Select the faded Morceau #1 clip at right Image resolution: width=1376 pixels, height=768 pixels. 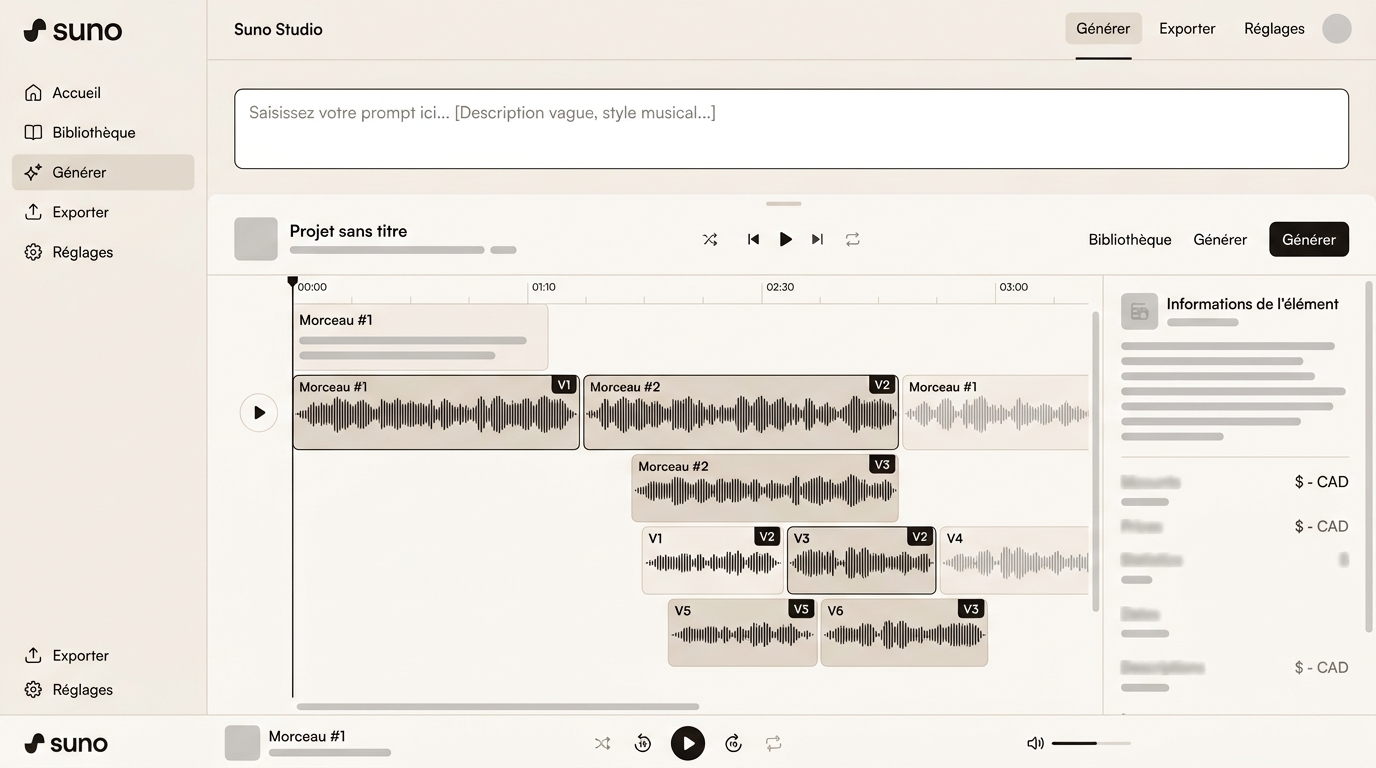[x=995, y=412]
